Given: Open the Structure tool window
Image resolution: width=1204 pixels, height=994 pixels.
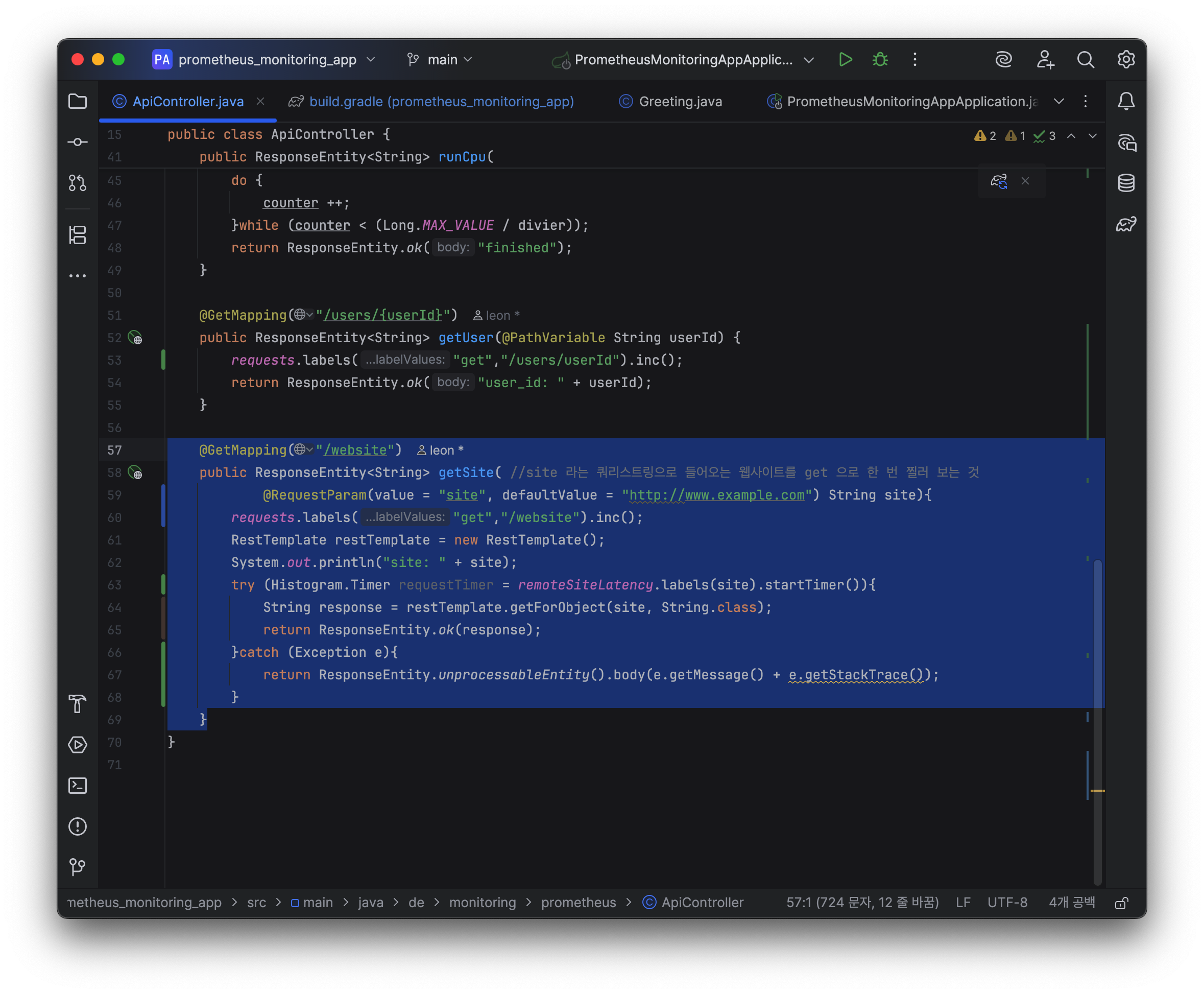Looking at the screenshot, I should pyautogui.click(x=77, y=235).
